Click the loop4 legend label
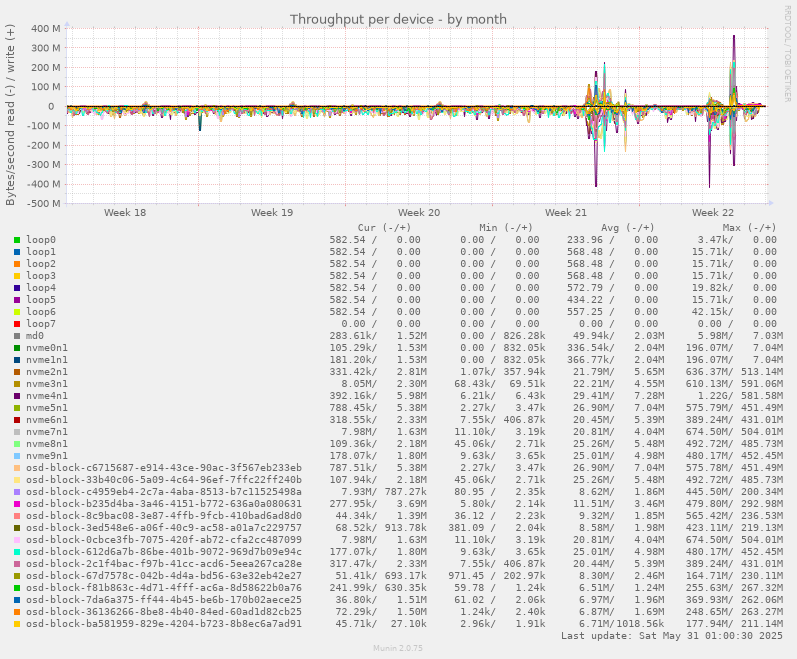Image resolution: width=797 pixels, height=659 pixels. coord(41,288)
